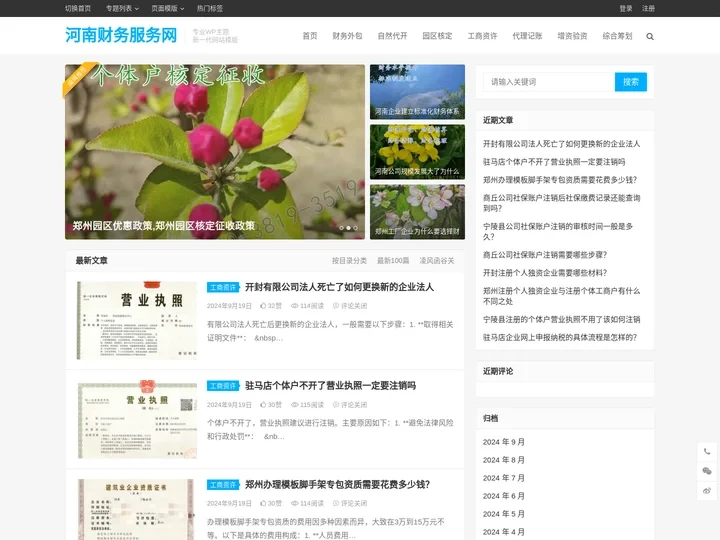Click the Weibo floating icon
Screen dimensions: 720x540
point(707,491)
